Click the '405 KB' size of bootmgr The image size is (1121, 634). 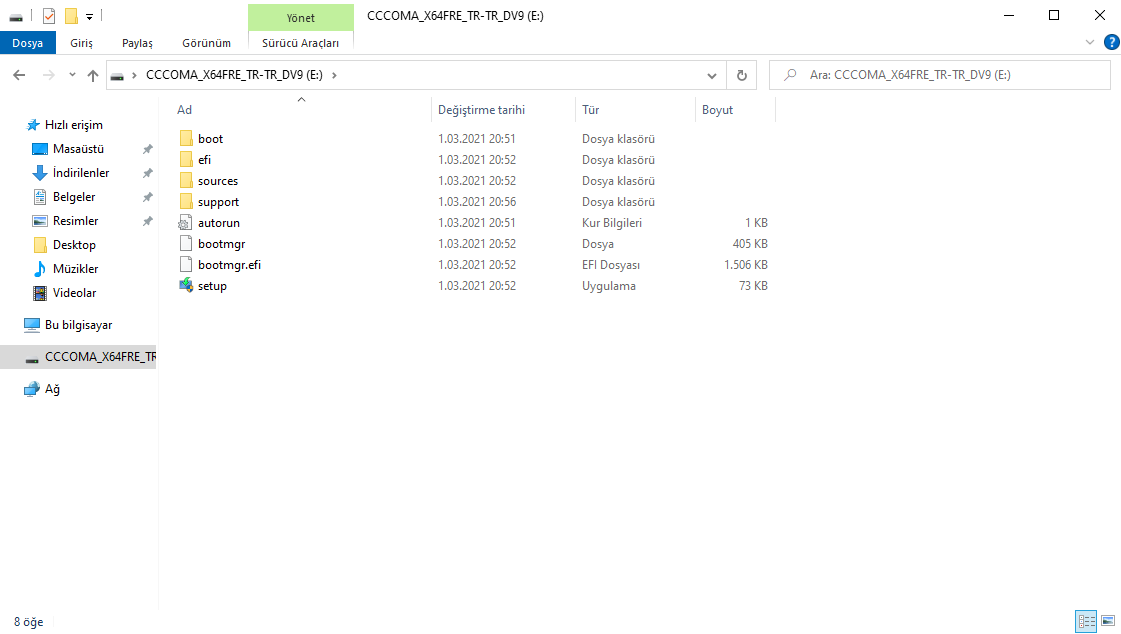pyautogui.click(x=750, y=244)
